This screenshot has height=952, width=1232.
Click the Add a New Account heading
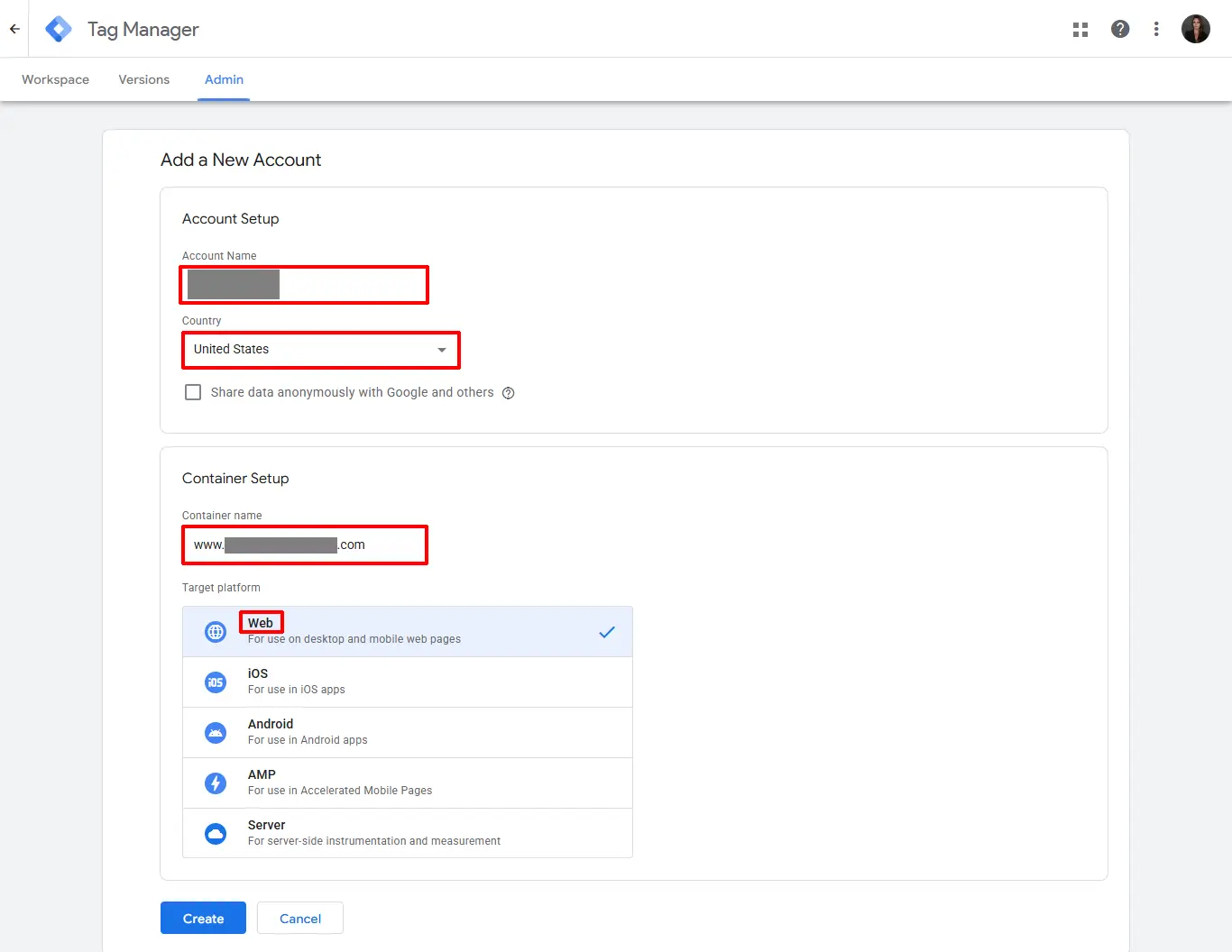(241, 160)
